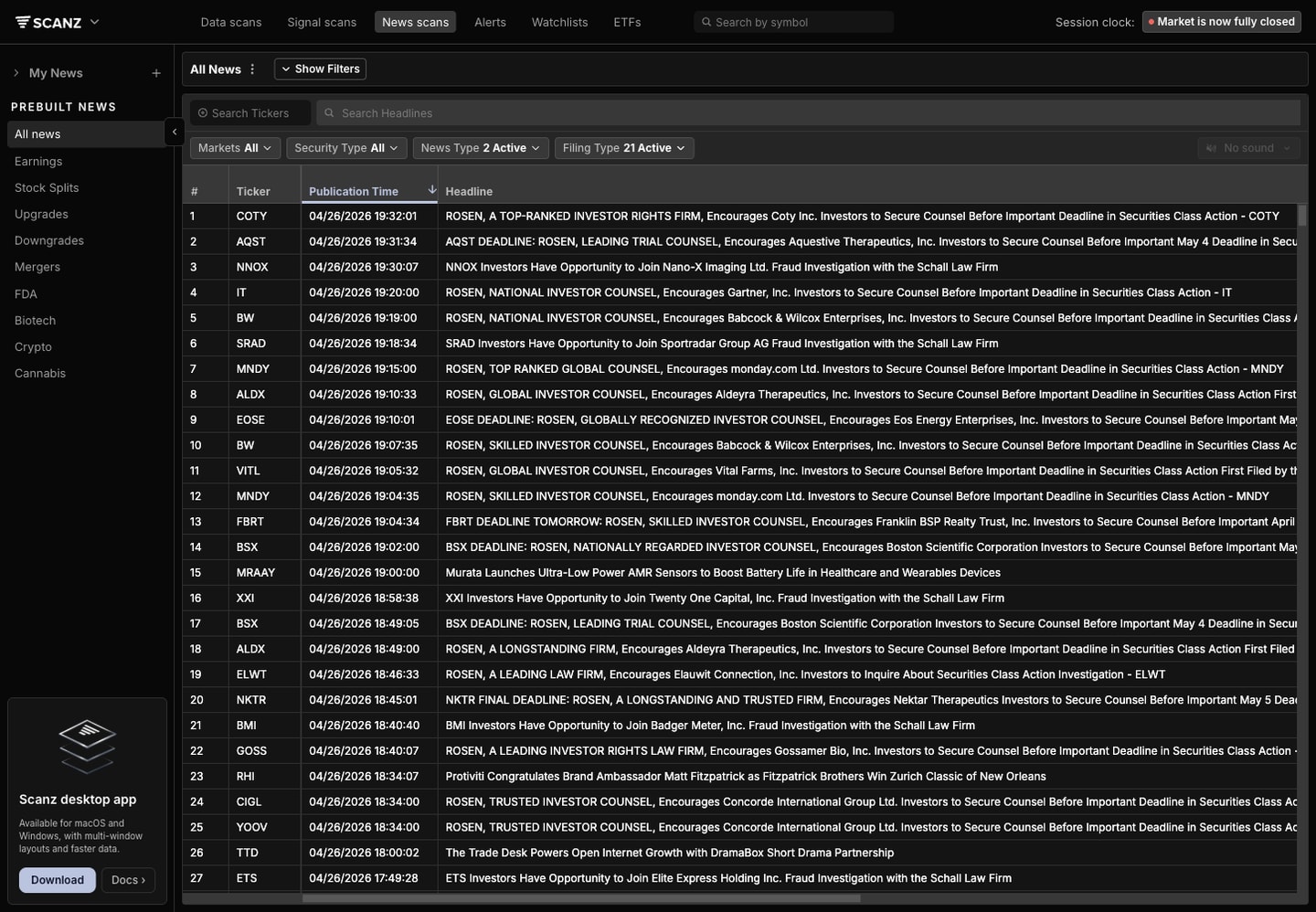The image size is (1316, 912).
Task: Open the Earnings prebuilt news
Action: tap(38, 161)
